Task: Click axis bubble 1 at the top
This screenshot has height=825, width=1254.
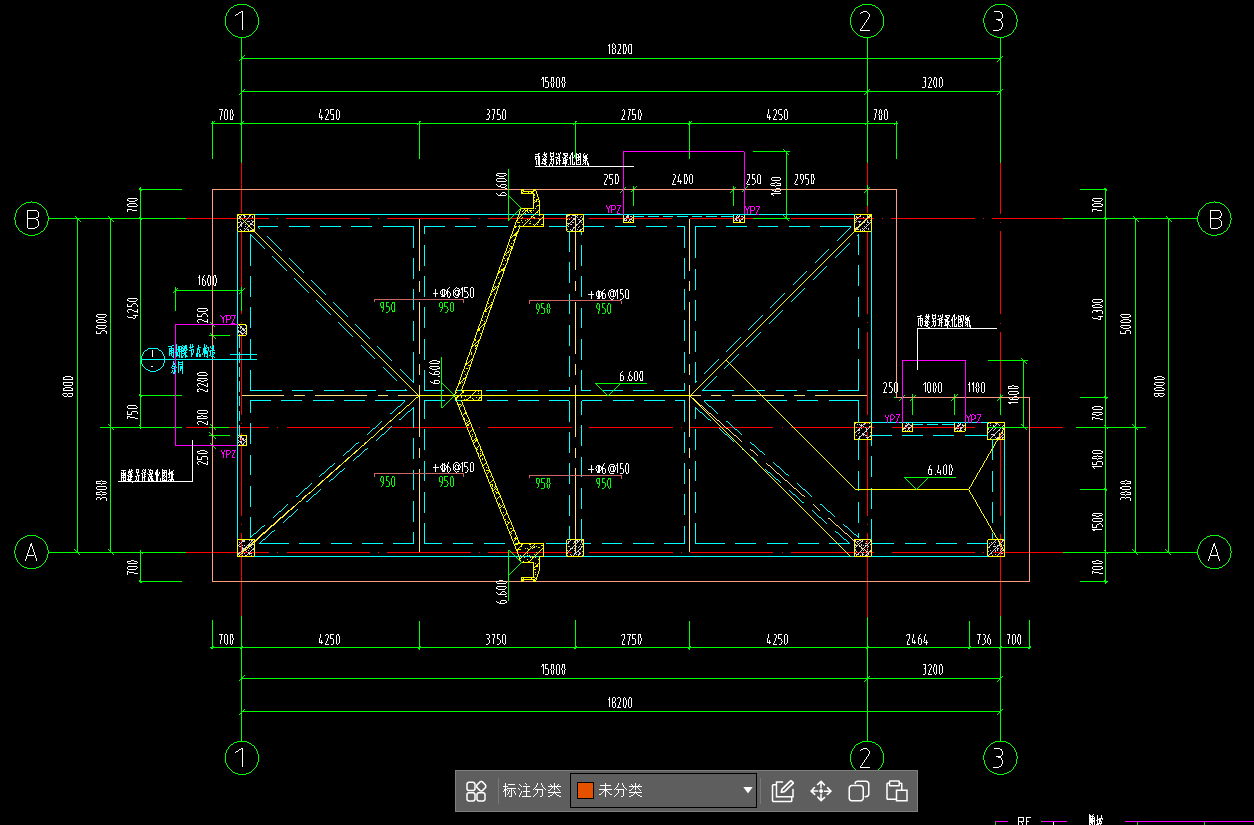Action: pos(241,20)
